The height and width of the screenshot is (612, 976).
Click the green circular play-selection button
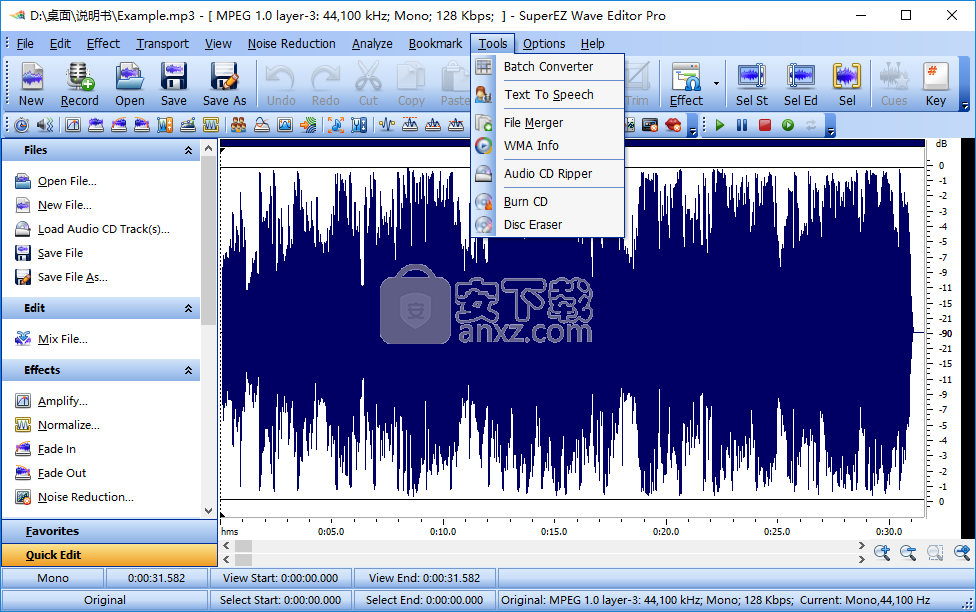pos(788,125)
